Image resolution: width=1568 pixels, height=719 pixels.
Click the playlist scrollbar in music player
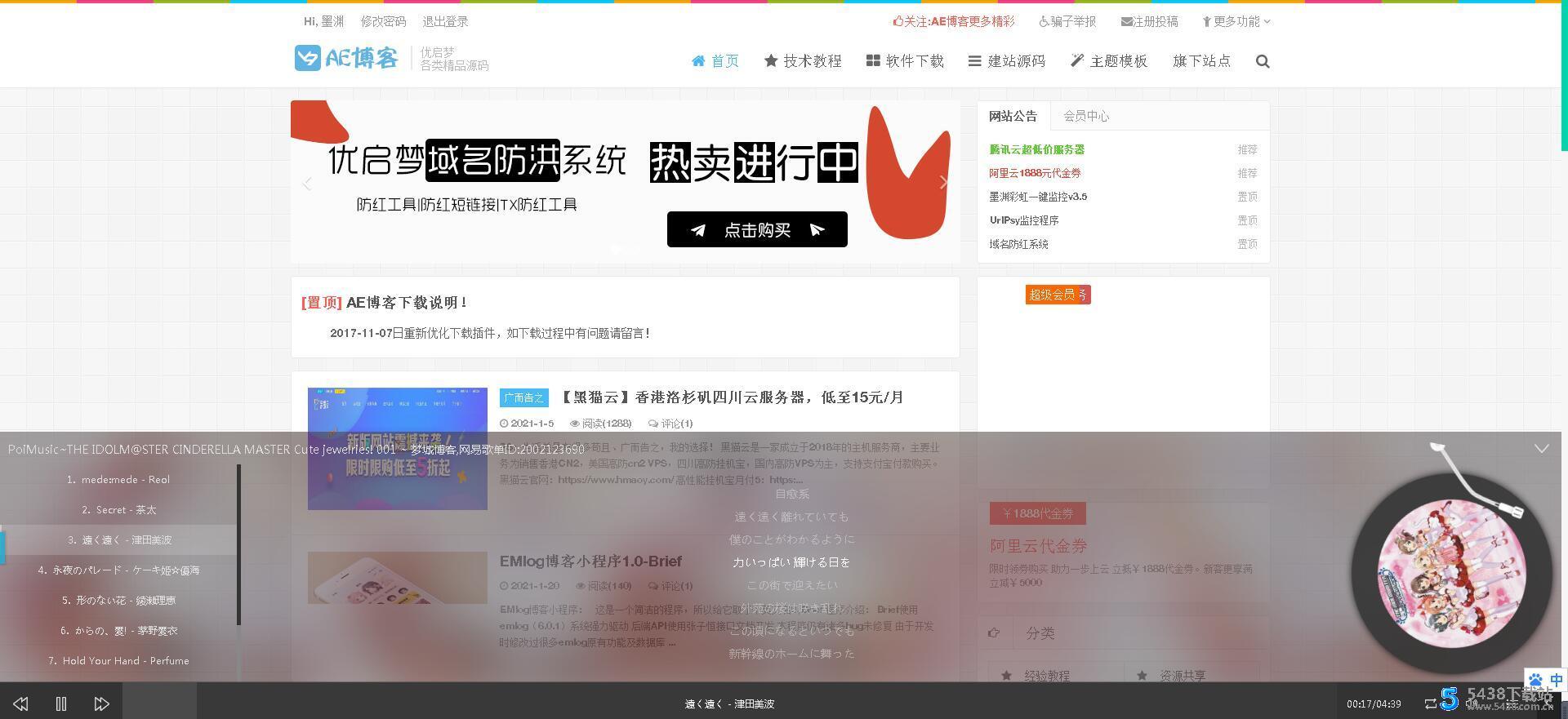pyautogui.click(x=239, y=545)
